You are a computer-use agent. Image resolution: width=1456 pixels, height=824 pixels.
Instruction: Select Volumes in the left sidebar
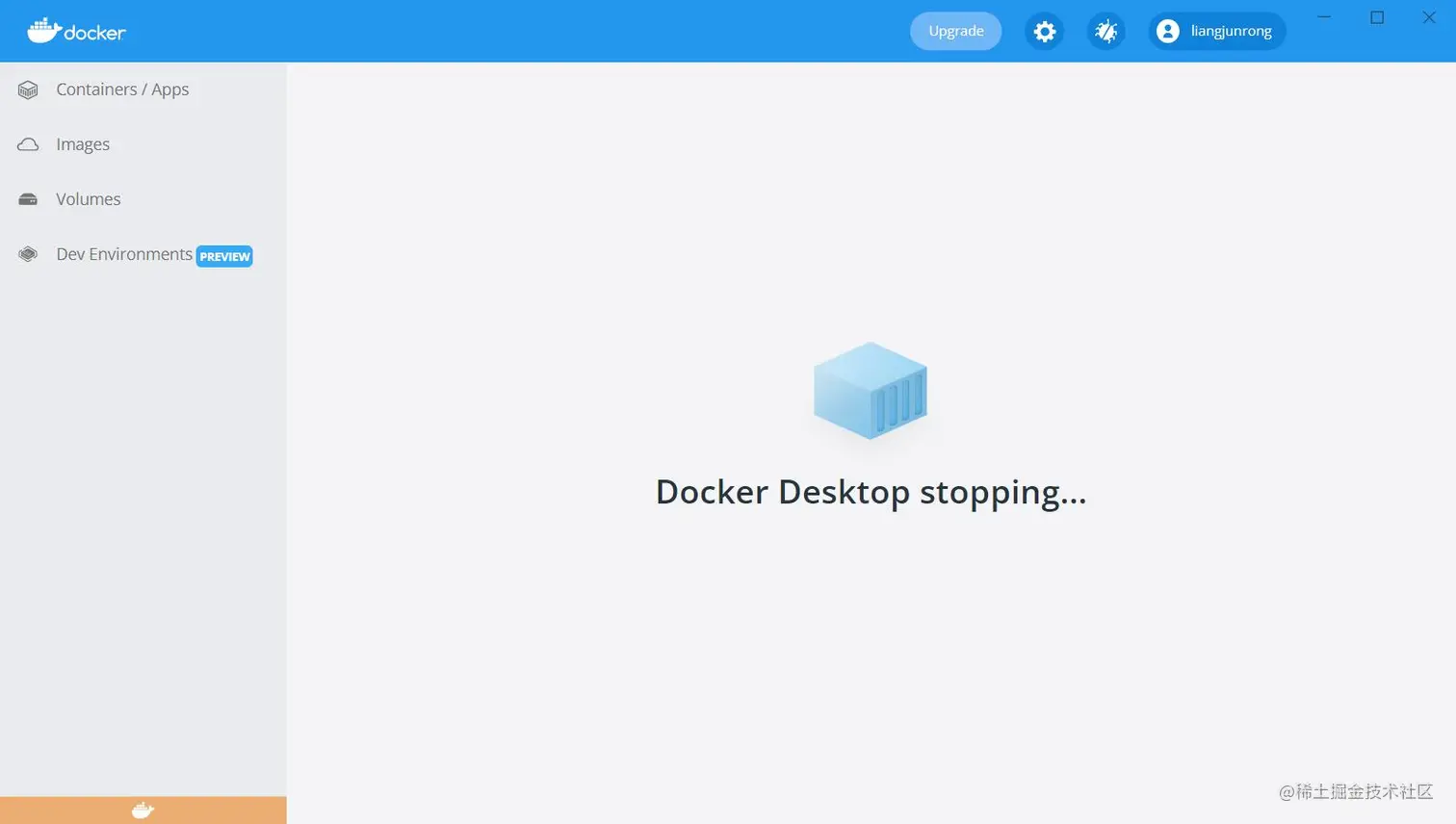89,199
